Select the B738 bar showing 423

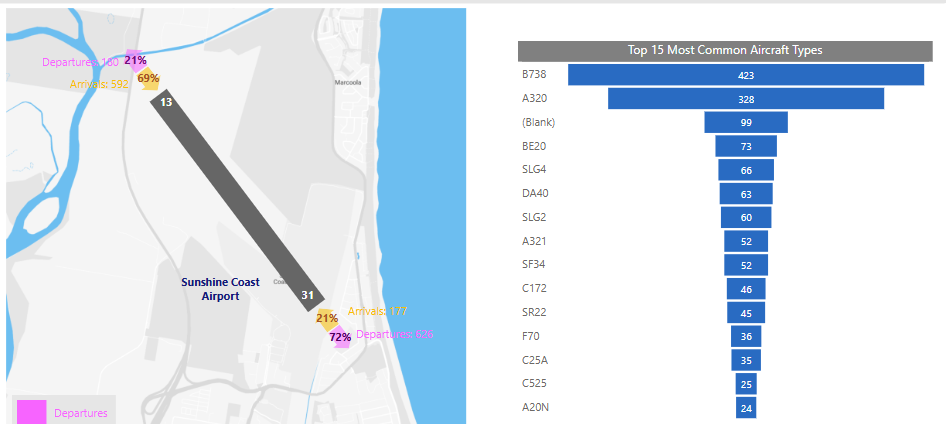(745, 75)
